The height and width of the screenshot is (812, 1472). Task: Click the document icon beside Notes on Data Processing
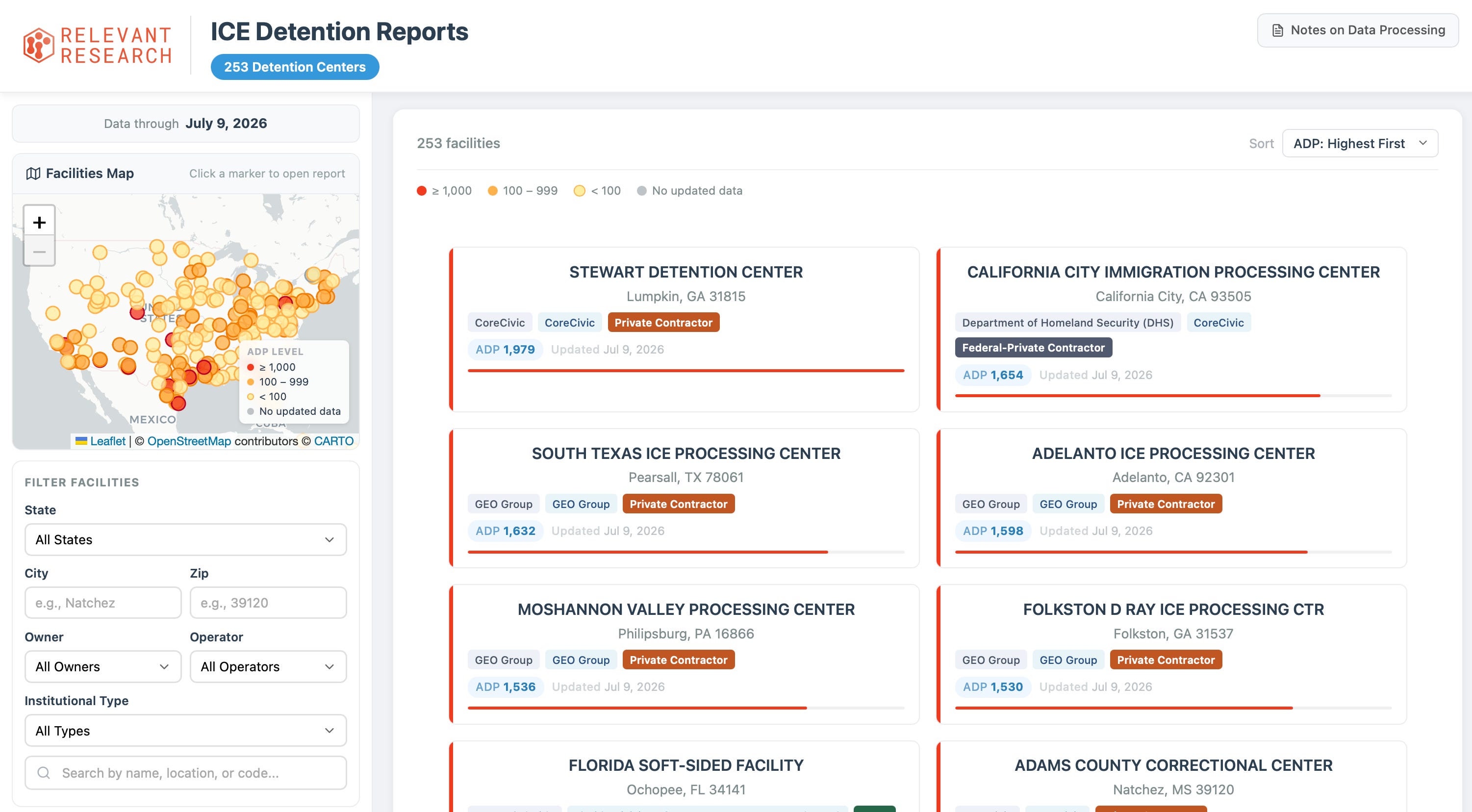pos(1278,30)
